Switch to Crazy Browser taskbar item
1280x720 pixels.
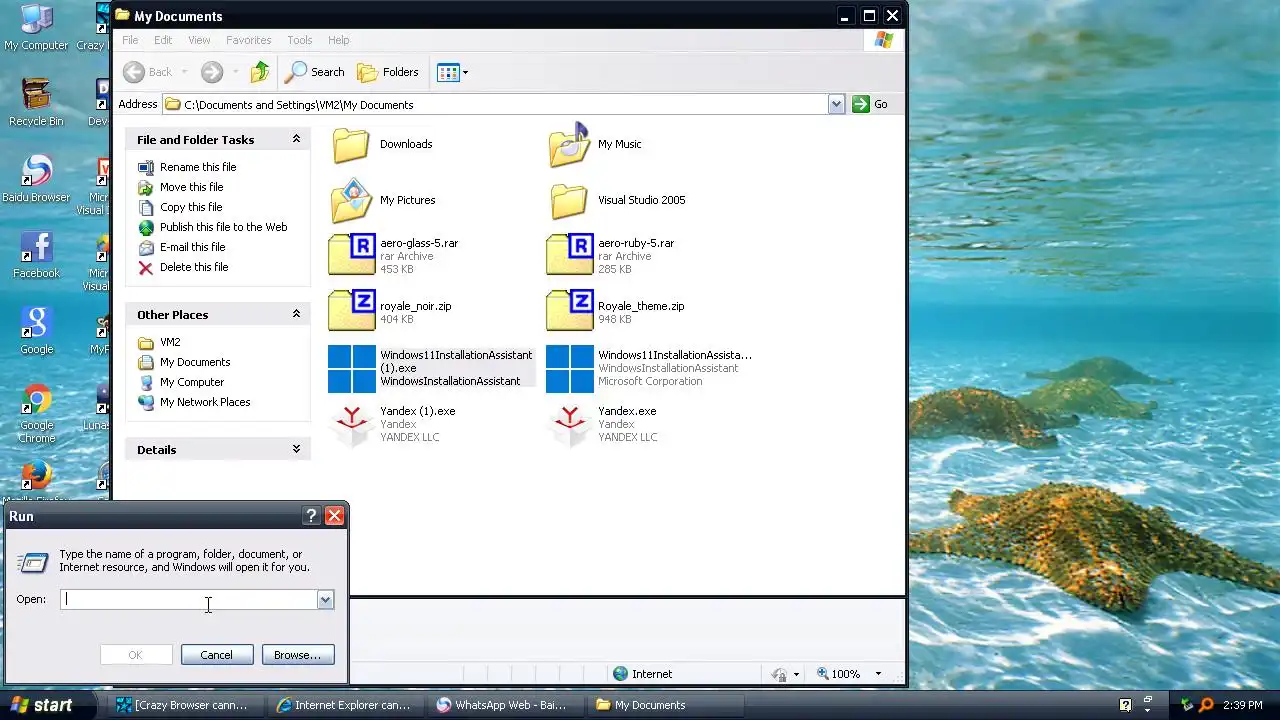coord(187,705)
